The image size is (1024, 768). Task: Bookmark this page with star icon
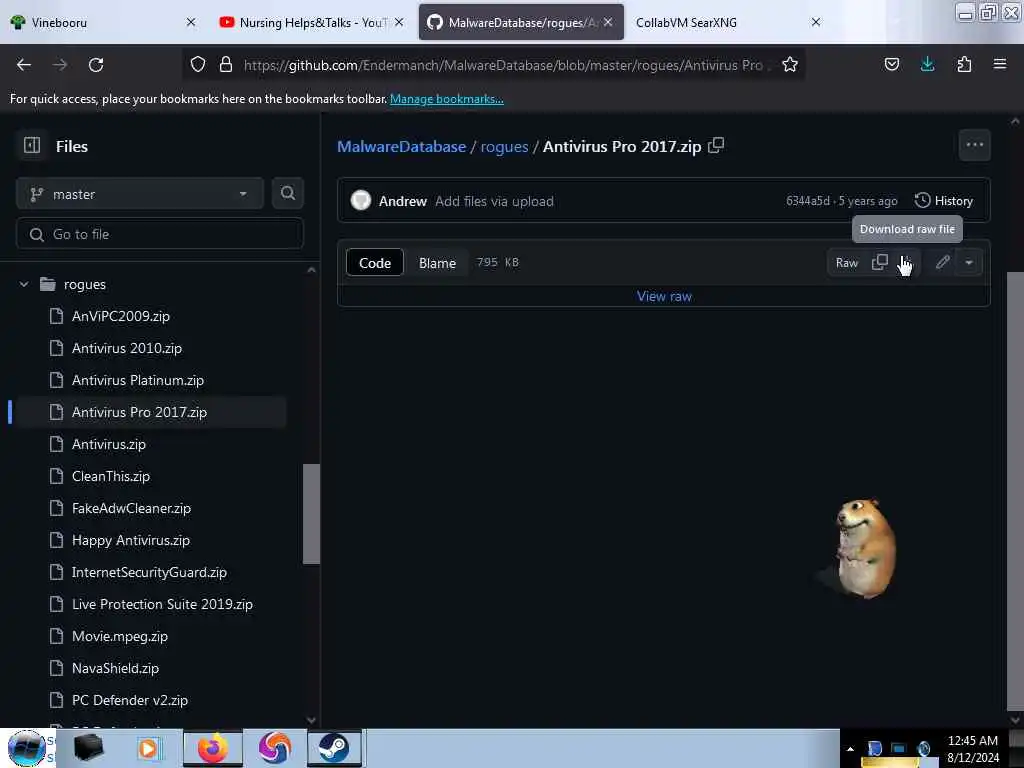(x=790, y=65)
